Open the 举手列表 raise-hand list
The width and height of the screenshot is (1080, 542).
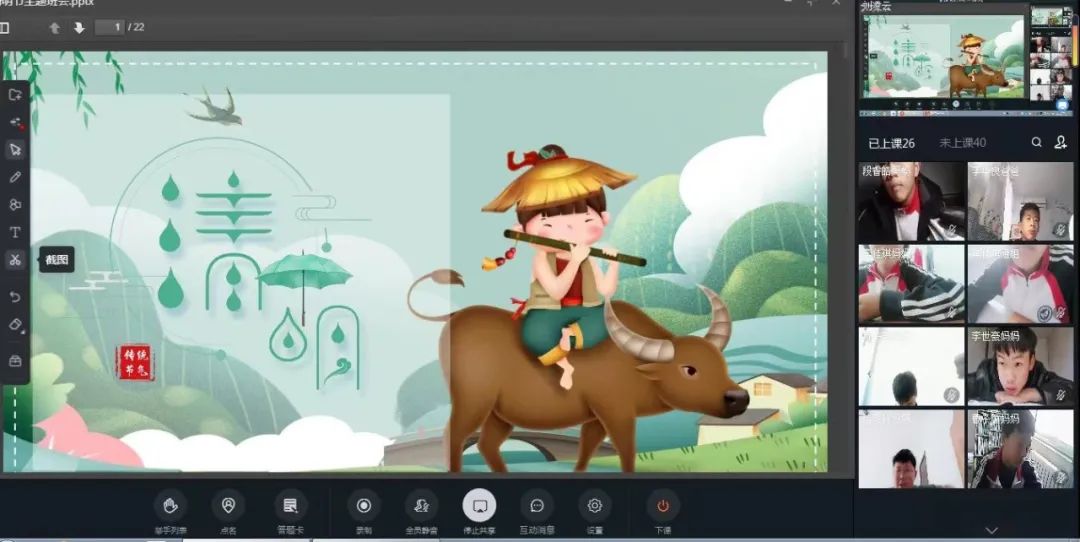[x=170, y=506]
